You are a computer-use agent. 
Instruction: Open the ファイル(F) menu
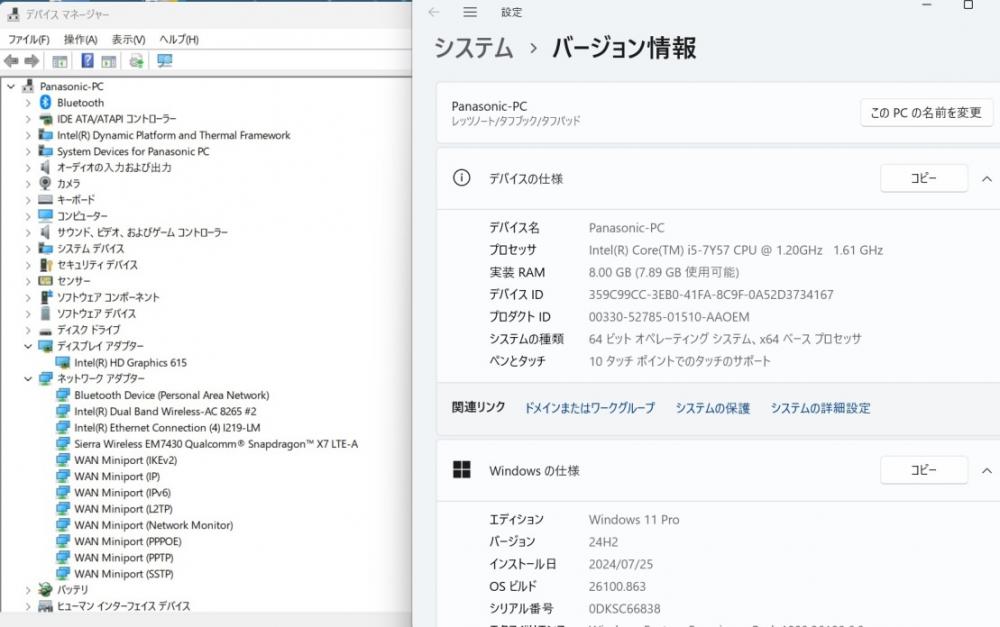pos(29,40)
